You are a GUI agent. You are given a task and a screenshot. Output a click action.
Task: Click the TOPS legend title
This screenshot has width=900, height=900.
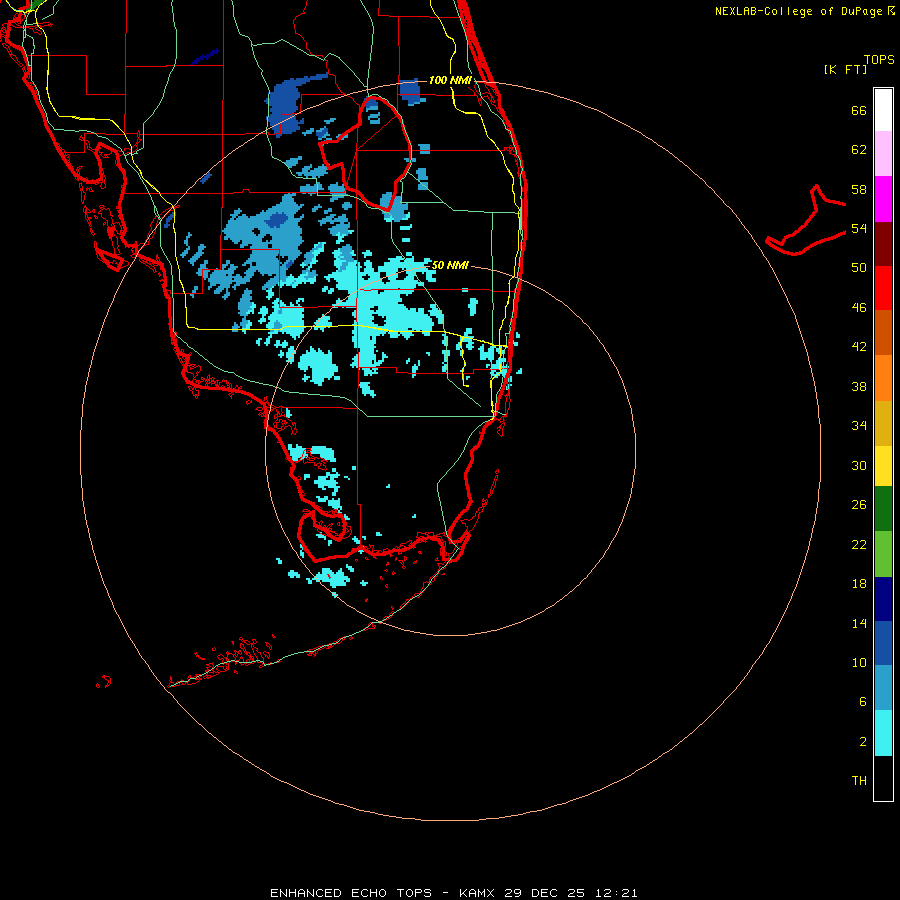click(x=879, y=59)
